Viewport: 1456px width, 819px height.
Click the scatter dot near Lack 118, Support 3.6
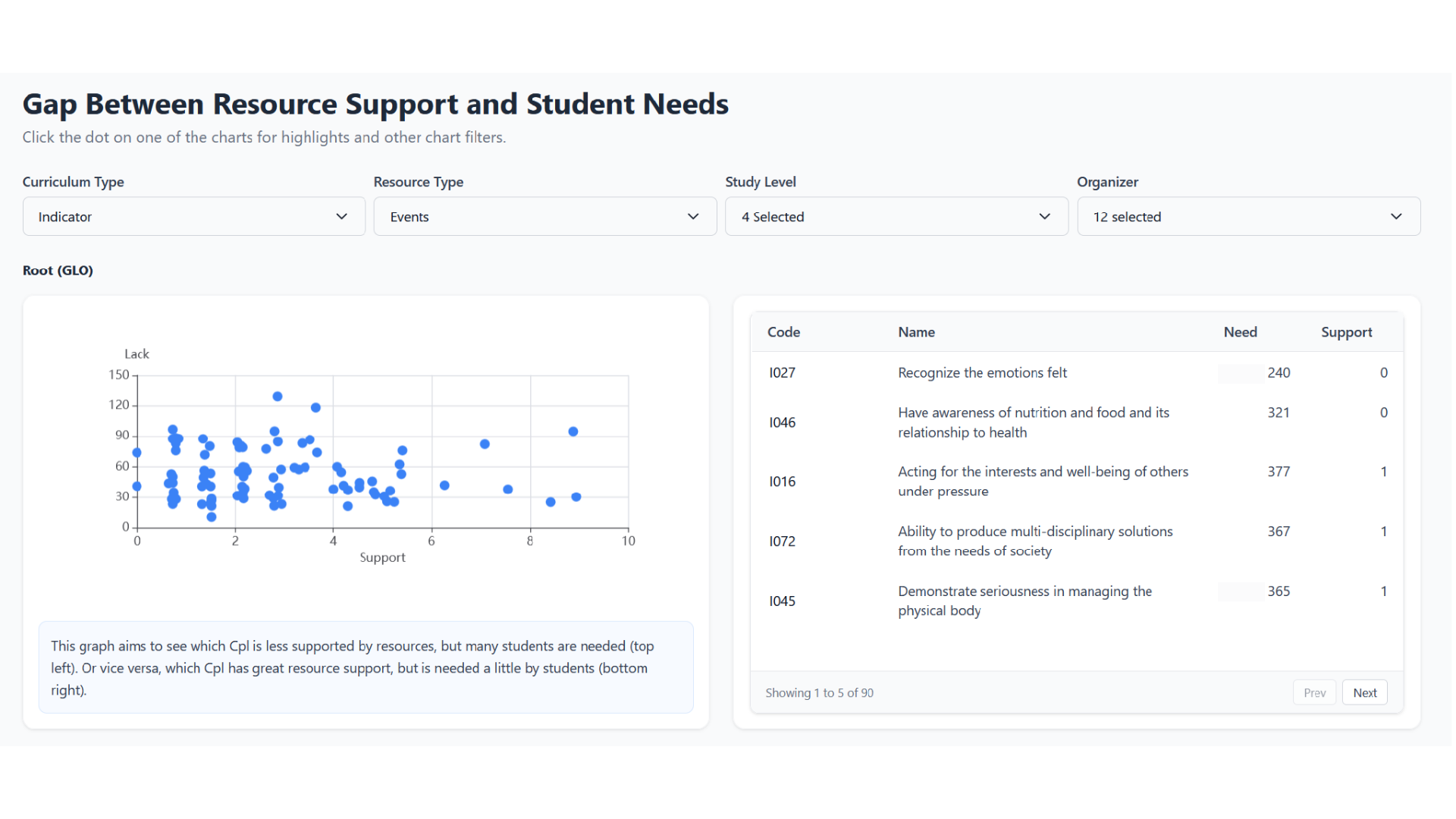click(x=315, y=408)
